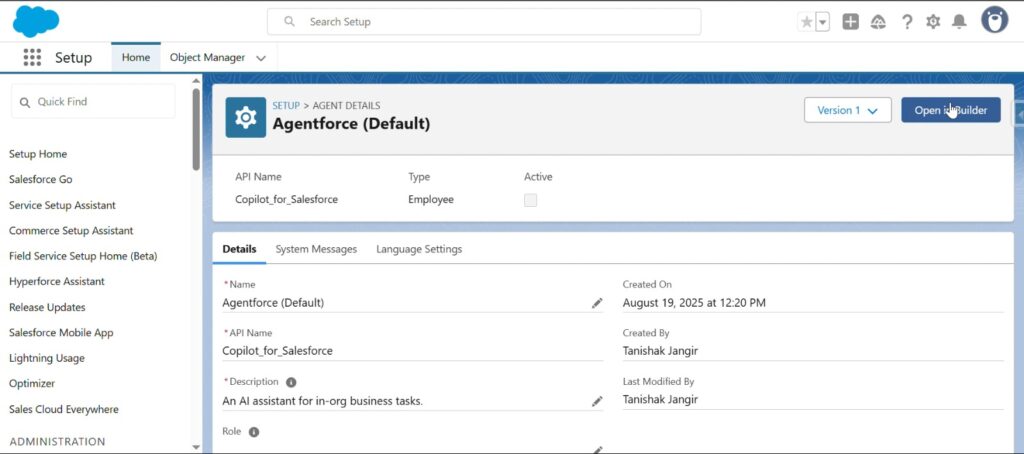Image resolution: width=1024 pixels, height=454 pixels.
Task: Open Commerce Setup Assistant in sidebar
Action: tap(71, 231)
